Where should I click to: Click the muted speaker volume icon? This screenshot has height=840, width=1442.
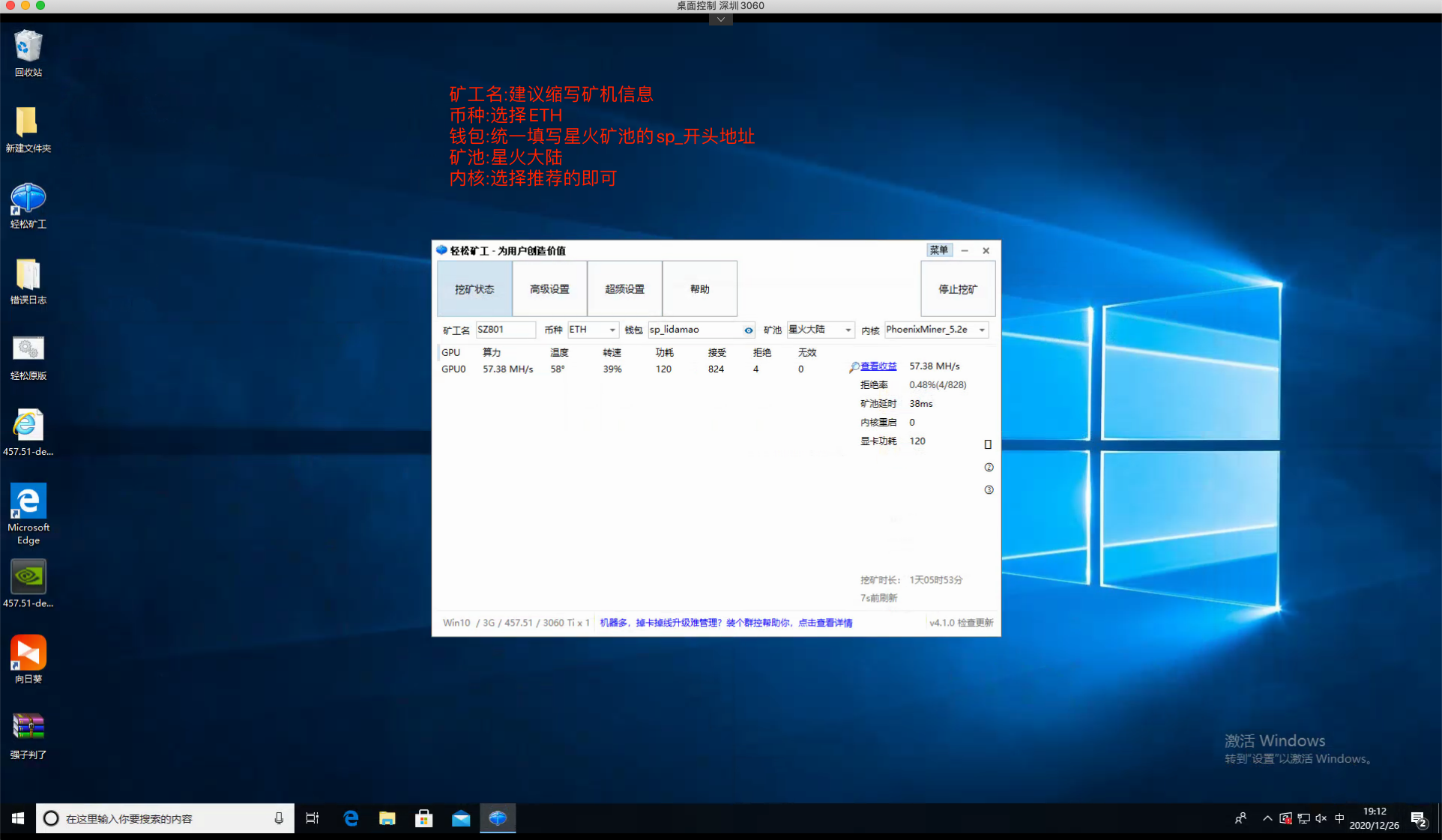(1321, 818)
